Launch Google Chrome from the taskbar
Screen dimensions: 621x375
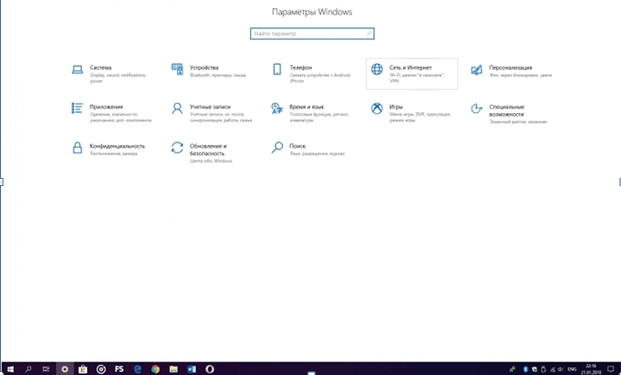click(155, 369)
